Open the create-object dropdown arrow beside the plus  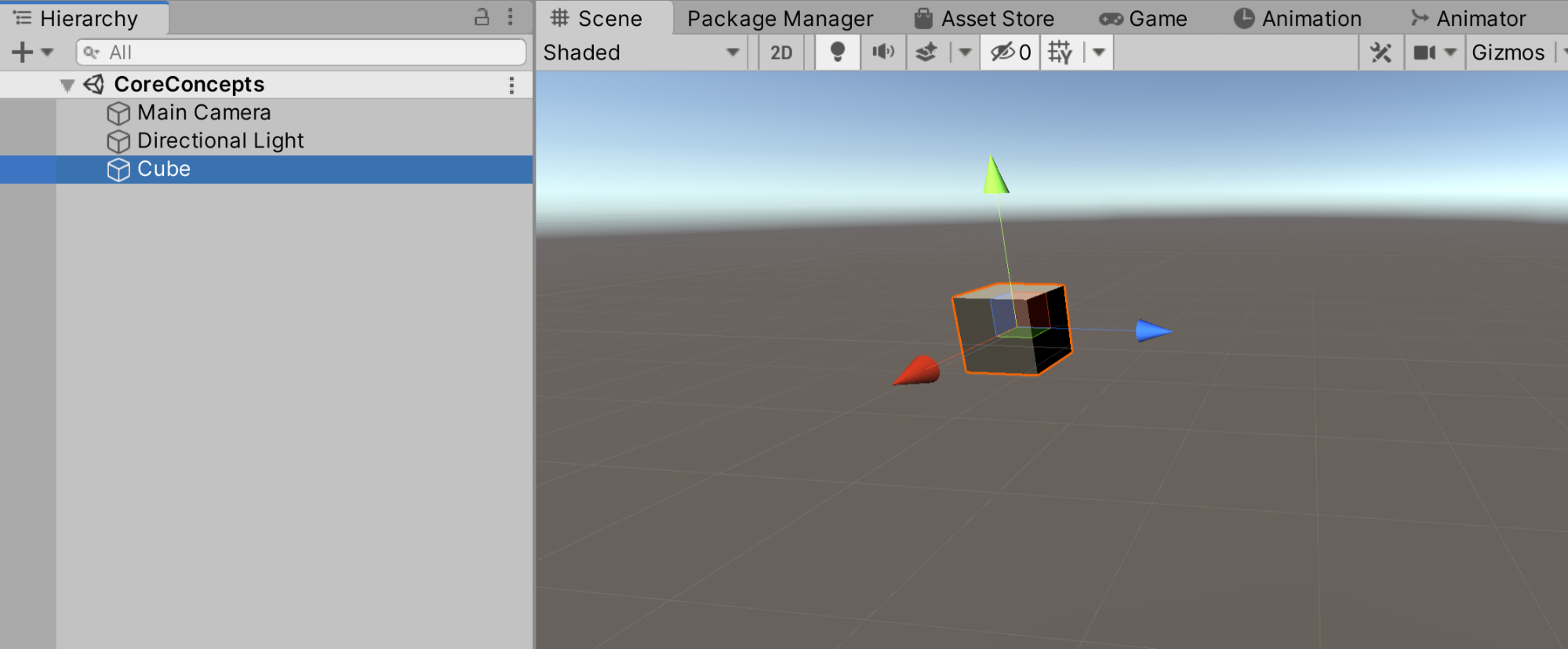coord(47,53)
